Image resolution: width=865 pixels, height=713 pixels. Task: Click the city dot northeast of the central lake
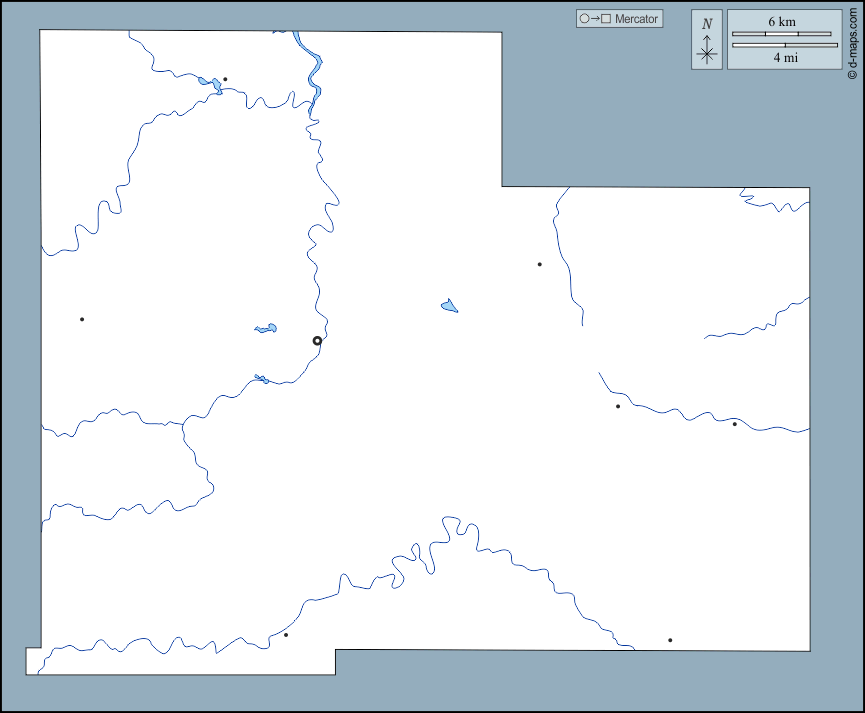pos(539,264)
